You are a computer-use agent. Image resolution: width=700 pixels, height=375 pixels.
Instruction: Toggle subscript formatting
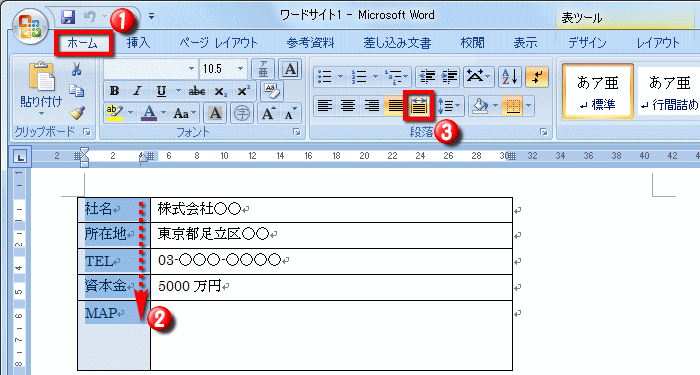pyautogui.click(x=220, y=91)
